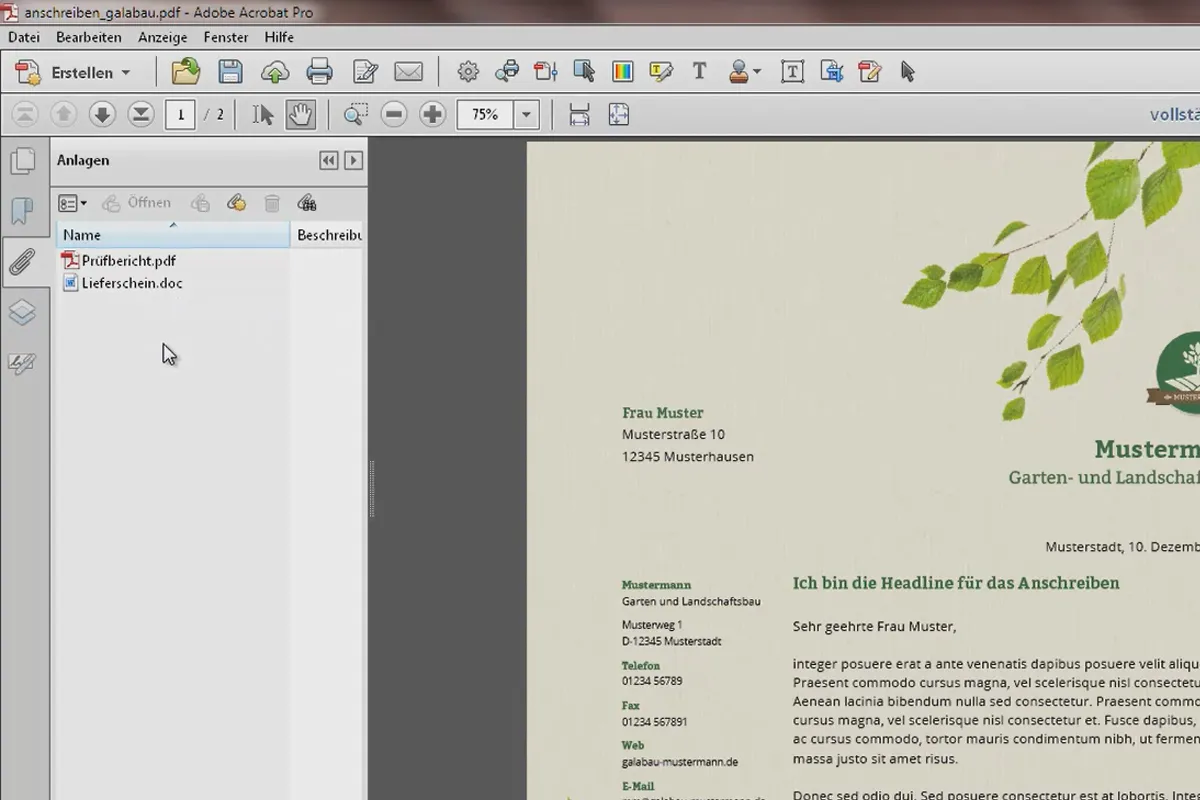Click the envelope Send Email icon

coord(408,72)
